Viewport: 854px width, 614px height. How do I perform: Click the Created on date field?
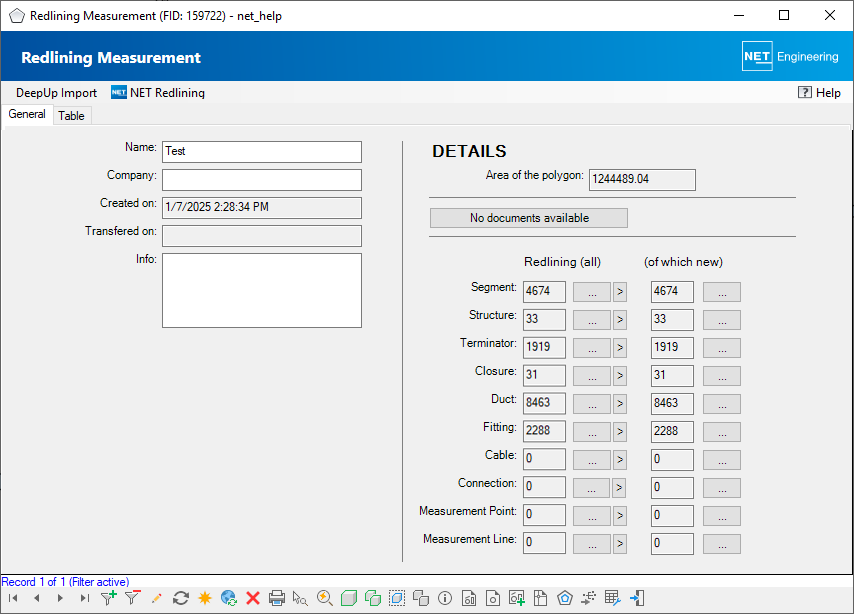coord(262,208)
